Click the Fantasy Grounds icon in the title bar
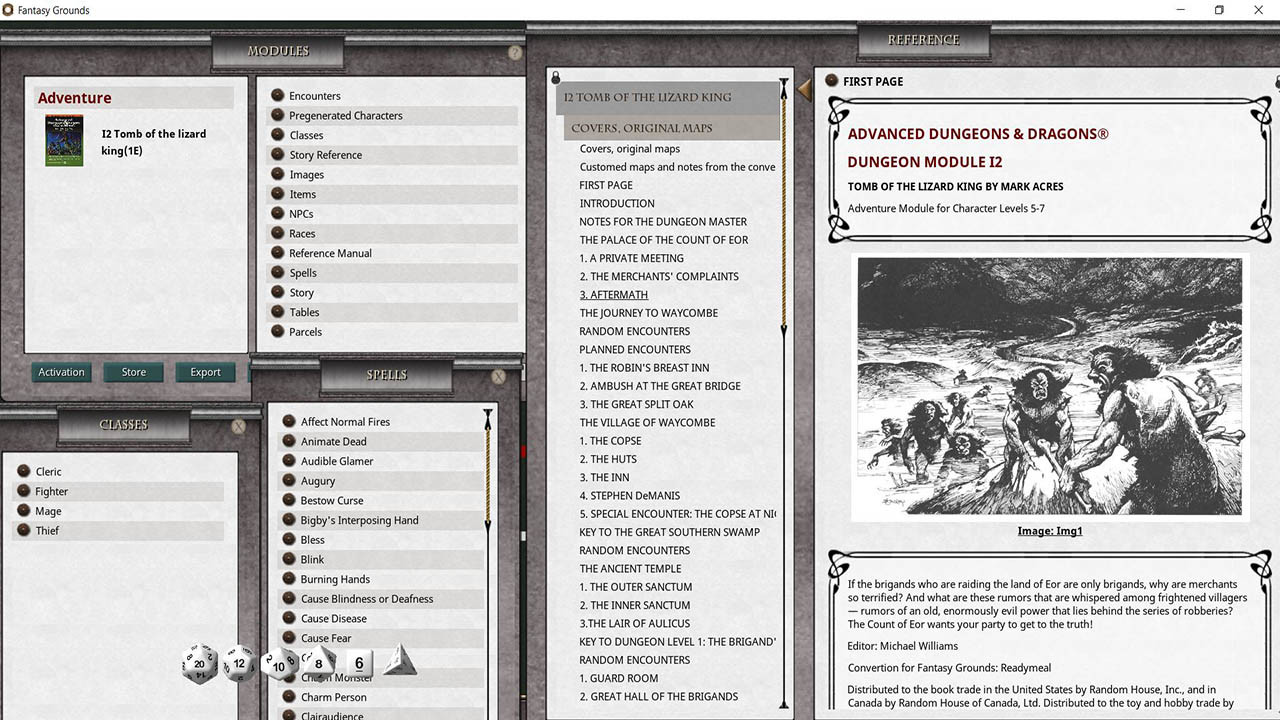The width and height of the screenshot is (1280, 720). [10, 10]
